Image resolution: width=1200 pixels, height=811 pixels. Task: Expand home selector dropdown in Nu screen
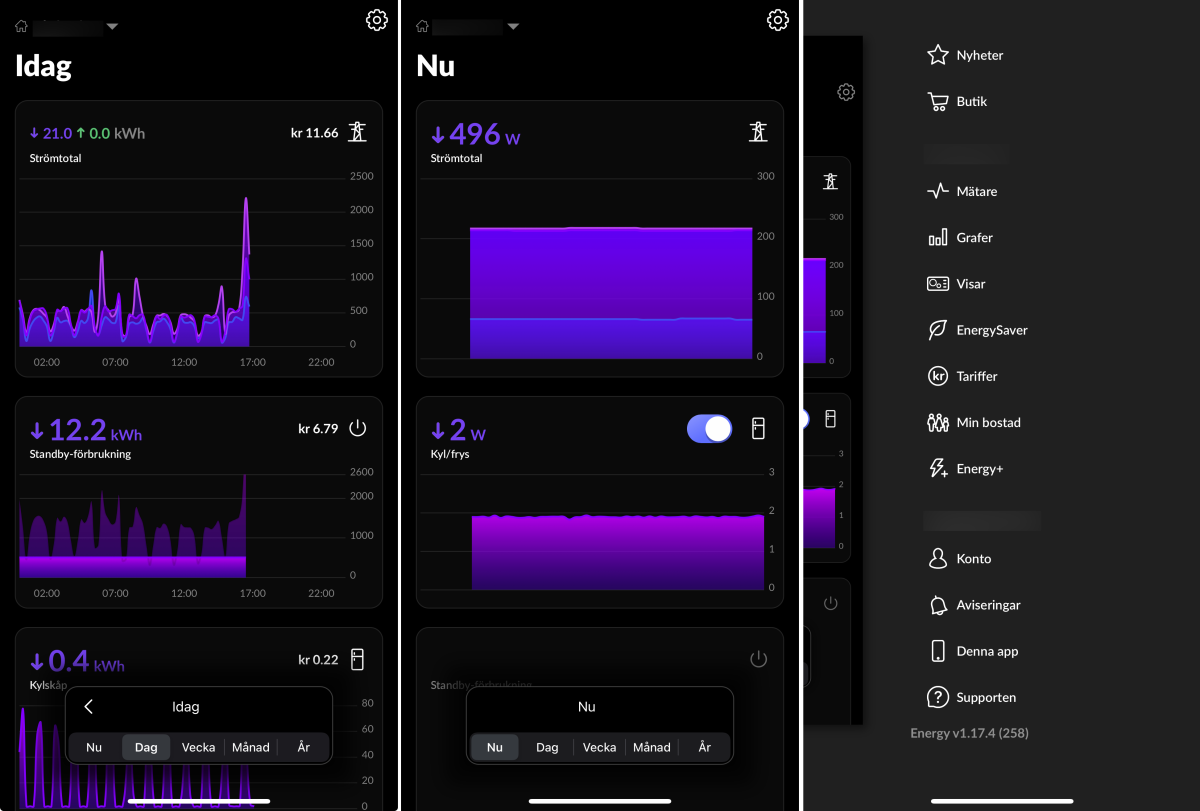[513, 26]
